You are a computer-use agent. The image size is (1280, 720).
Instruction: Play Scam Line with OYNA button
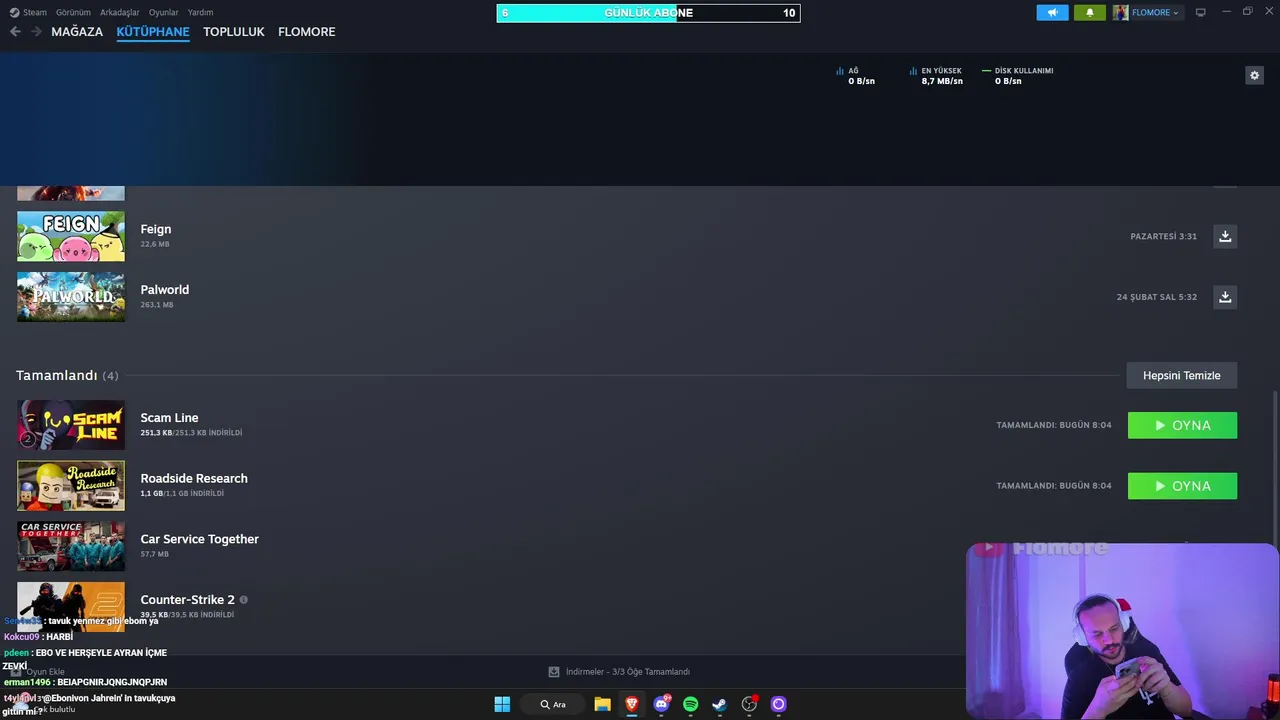coord(1182,425)
